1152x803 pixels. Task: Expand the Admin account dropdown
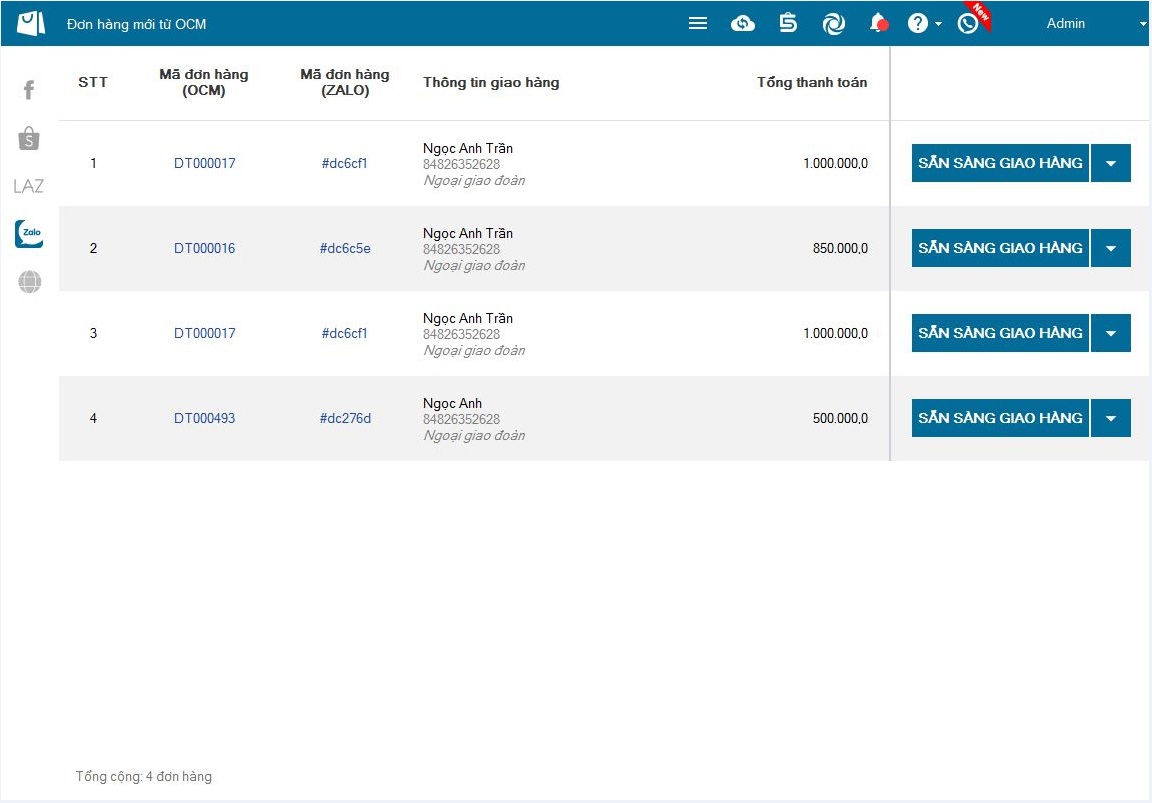click(1095, 23)
